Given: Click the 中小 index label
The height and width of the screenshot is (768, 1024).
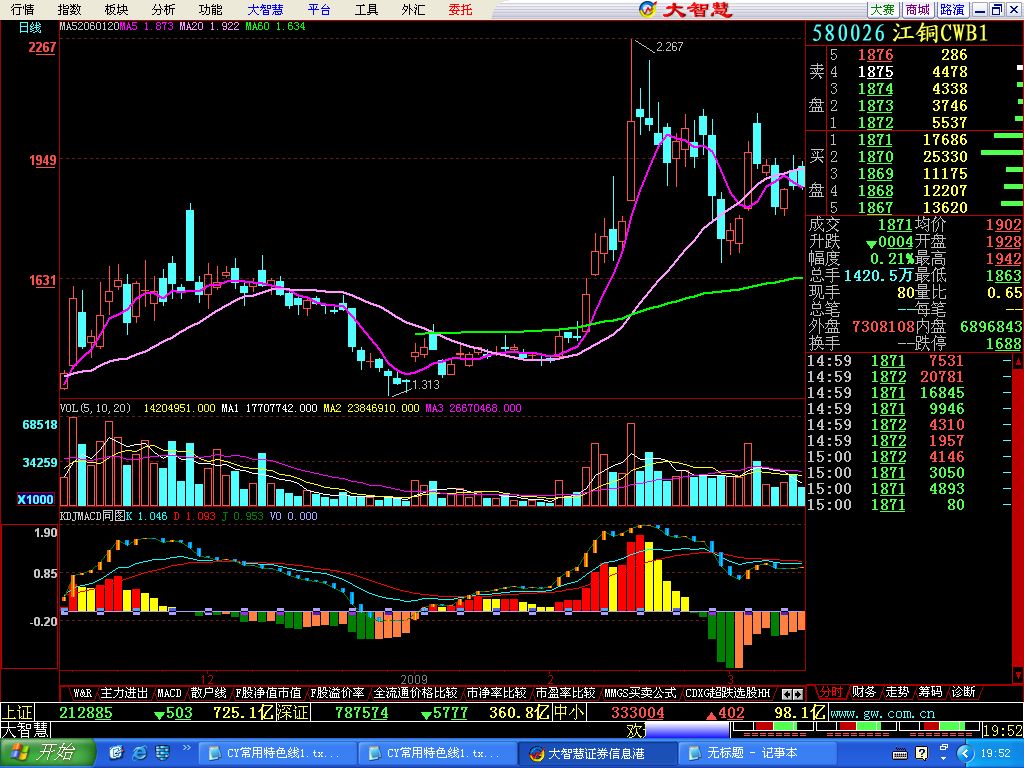Looking at the screenshot, I should 569,712.
